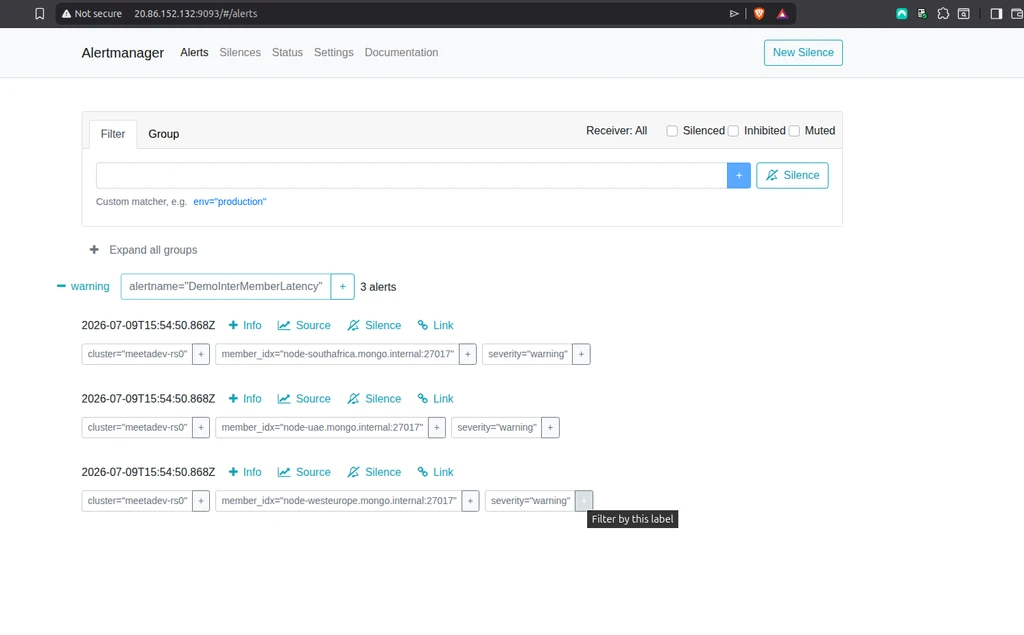Open Source for the uae node alert

click(304, 399)
